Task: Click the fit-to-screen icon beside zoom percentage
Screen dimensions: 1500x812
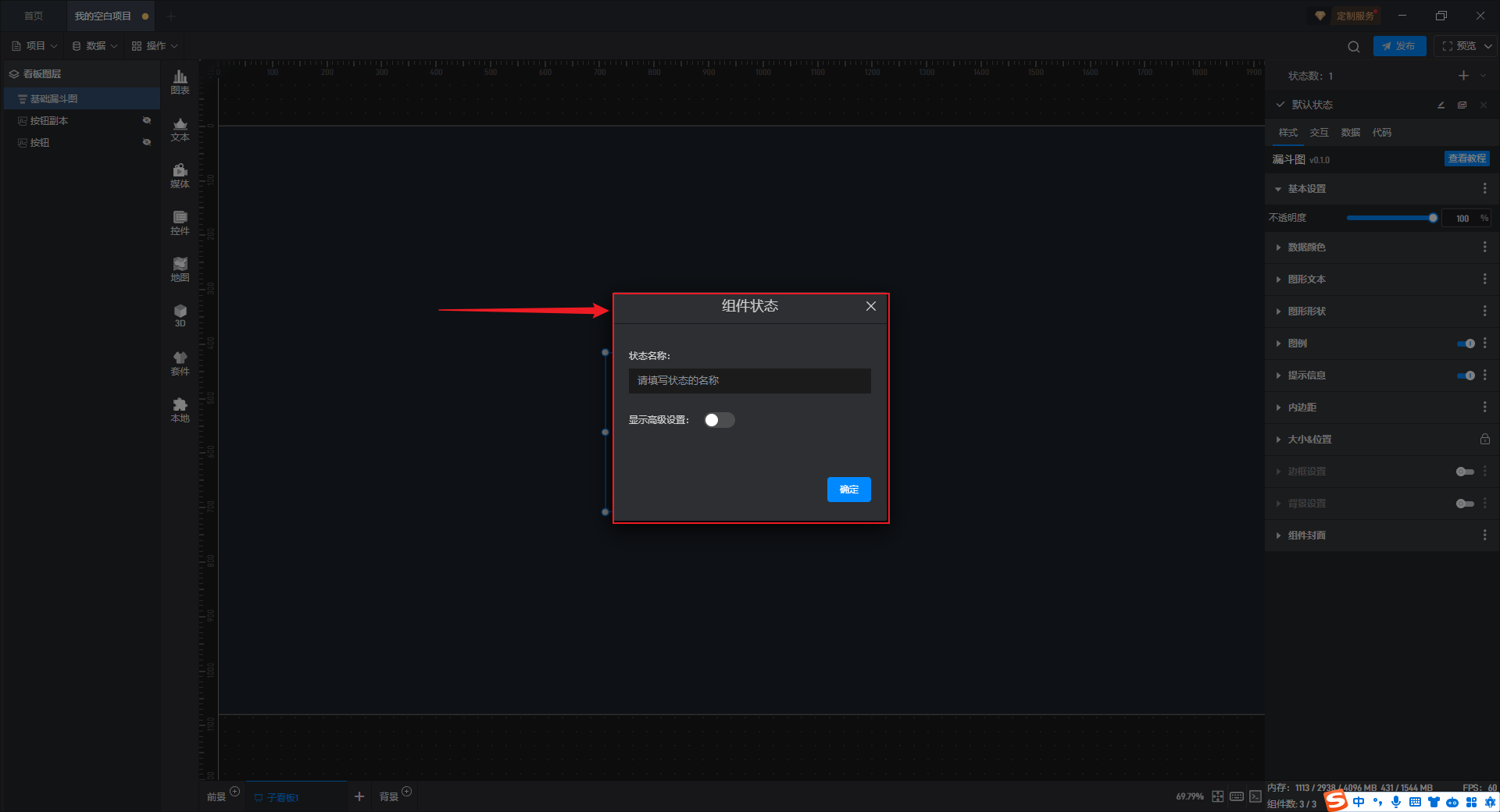Action: [1218, 796]
